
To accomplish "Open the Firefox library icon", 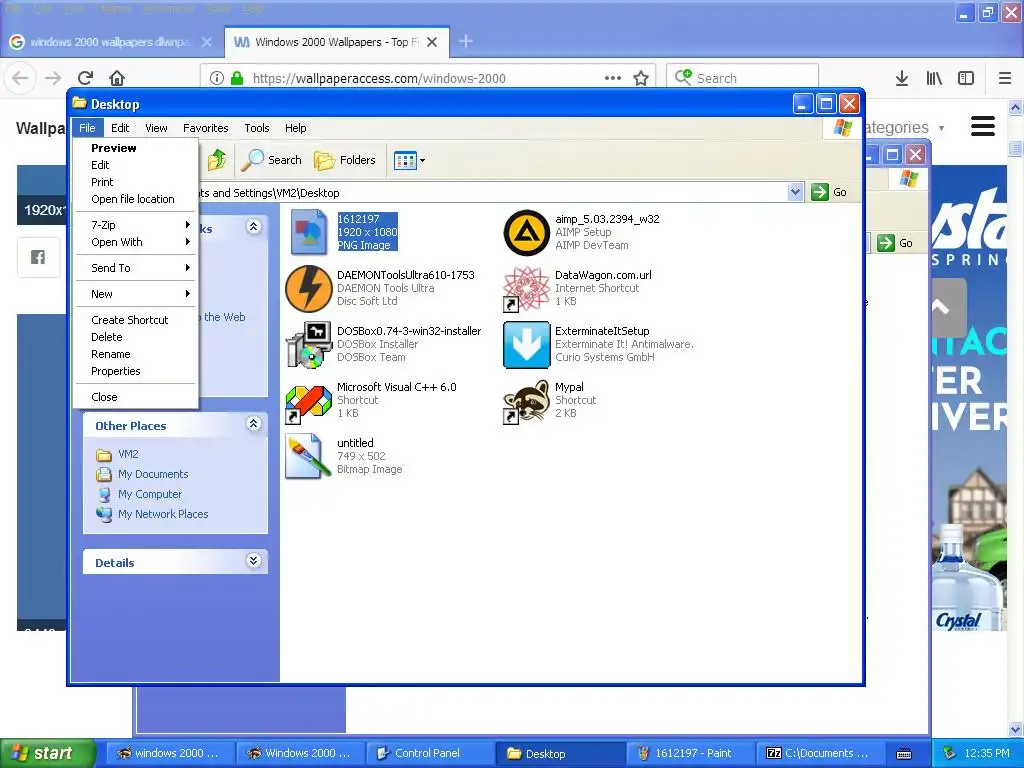I will pos(934,78).
